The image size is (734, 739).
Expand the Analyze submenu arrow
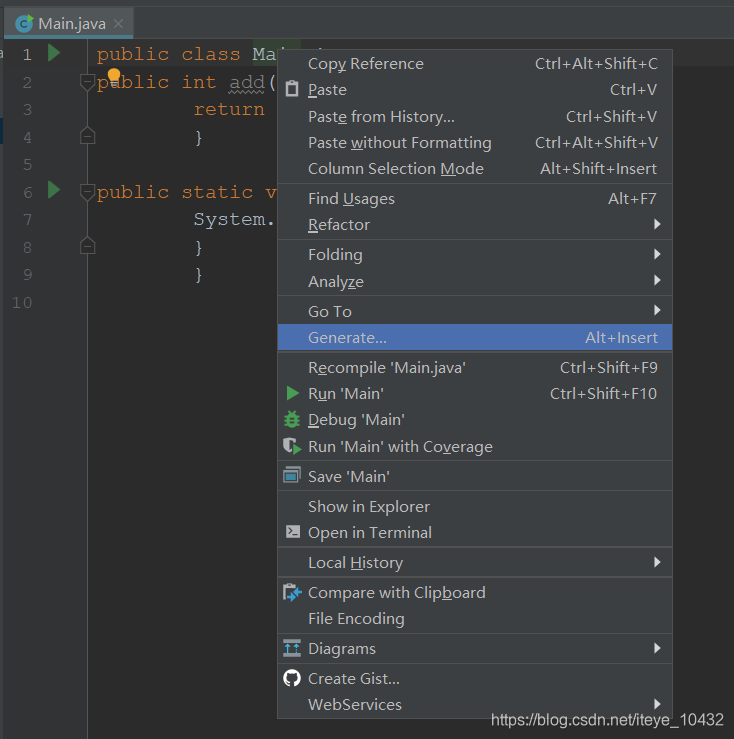click(x=657, y=281)
